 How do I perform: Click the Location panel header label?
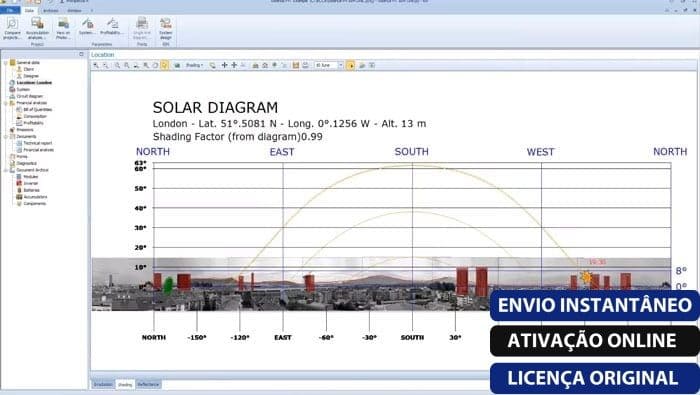coord(103,54)
